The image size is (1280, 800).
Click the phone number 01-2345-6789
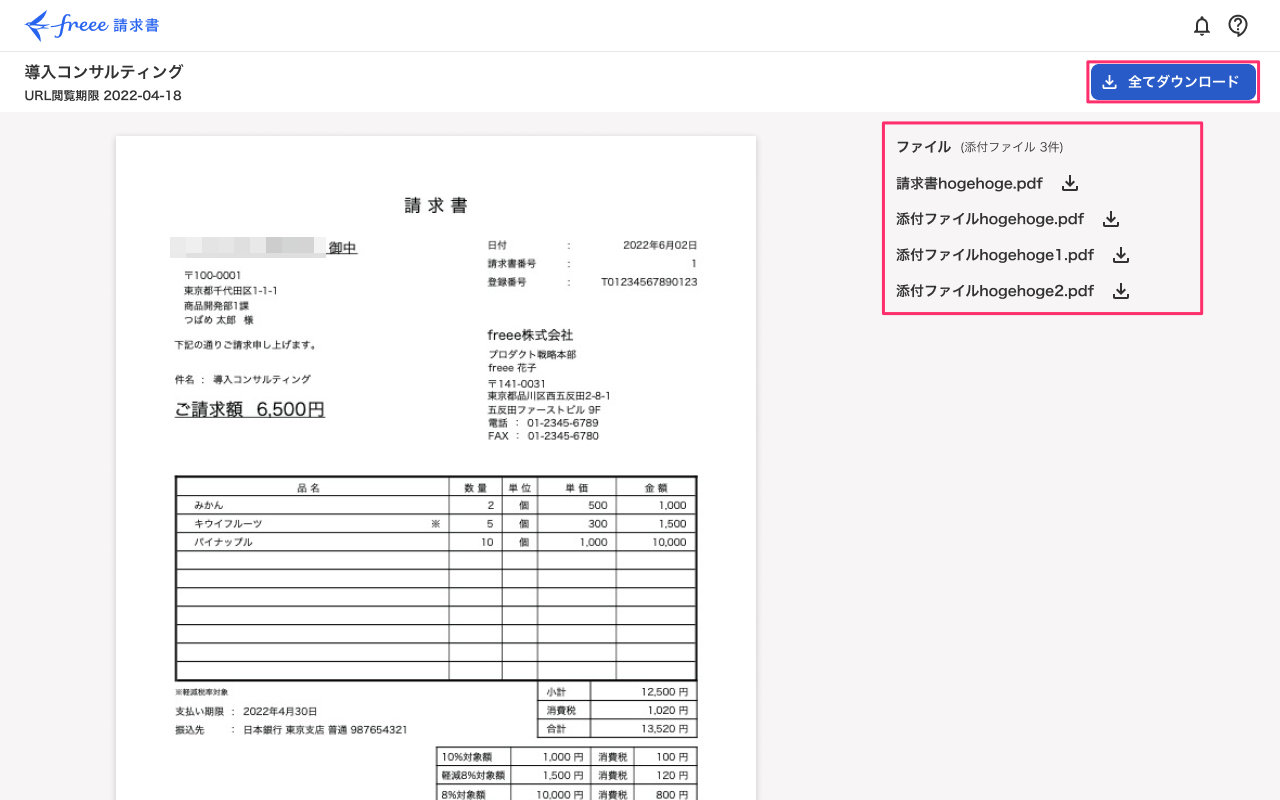[x=562, y=423]
